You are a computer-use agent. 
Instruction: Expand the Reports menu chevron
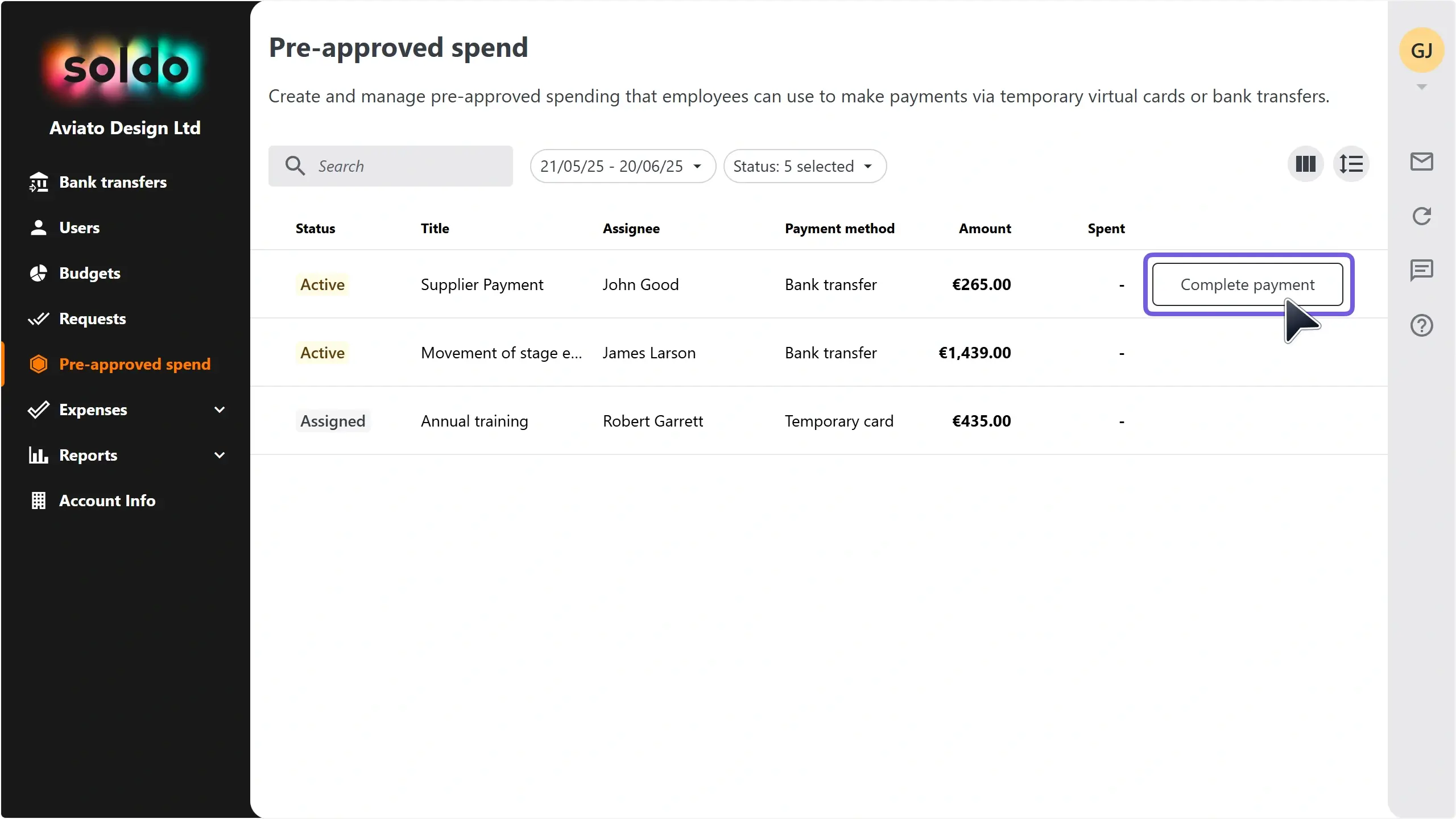(220, 455)
